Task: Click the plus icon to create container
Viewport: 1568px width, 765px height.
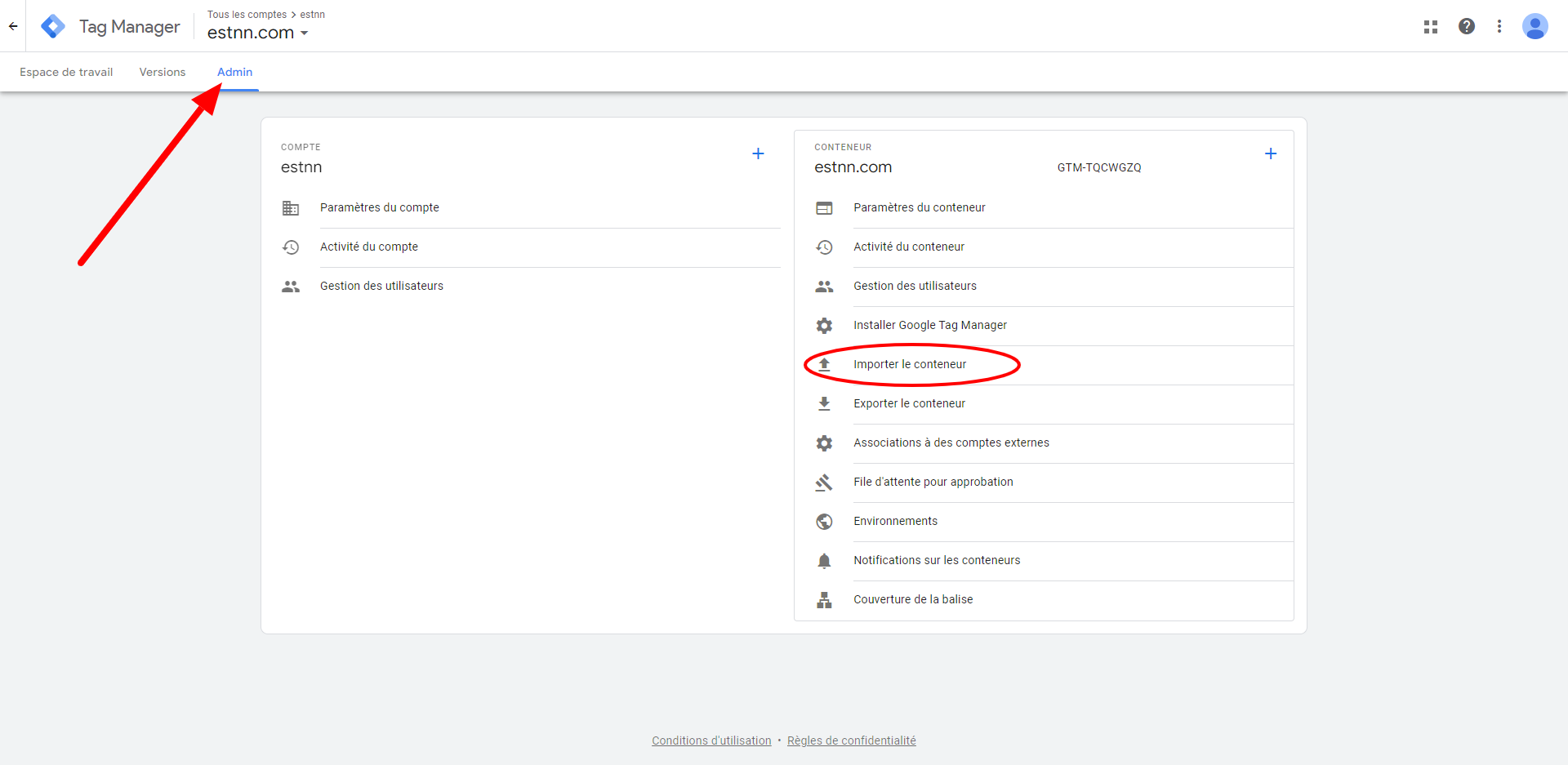Action: [x=1270, y=153]
